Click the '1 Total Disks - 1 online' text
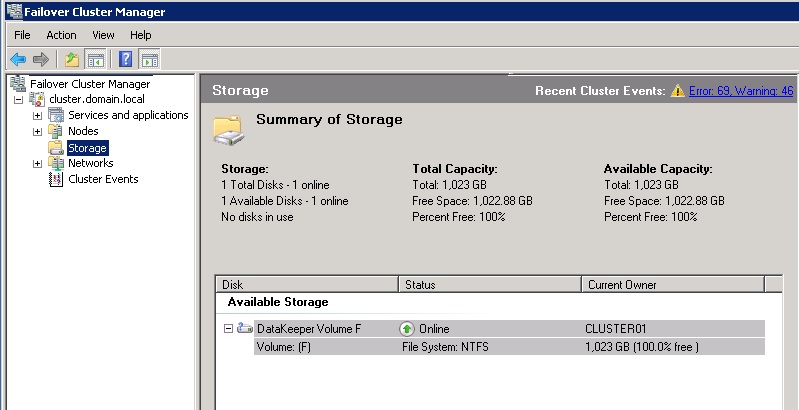 pos(275,185)
